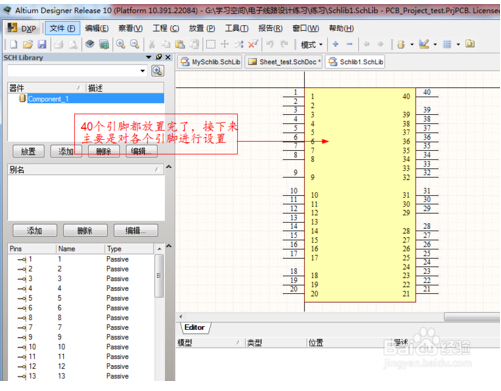Click the undo arrow toolbar icon
This screenshot has width=501, height=391.
click(270, 44)
